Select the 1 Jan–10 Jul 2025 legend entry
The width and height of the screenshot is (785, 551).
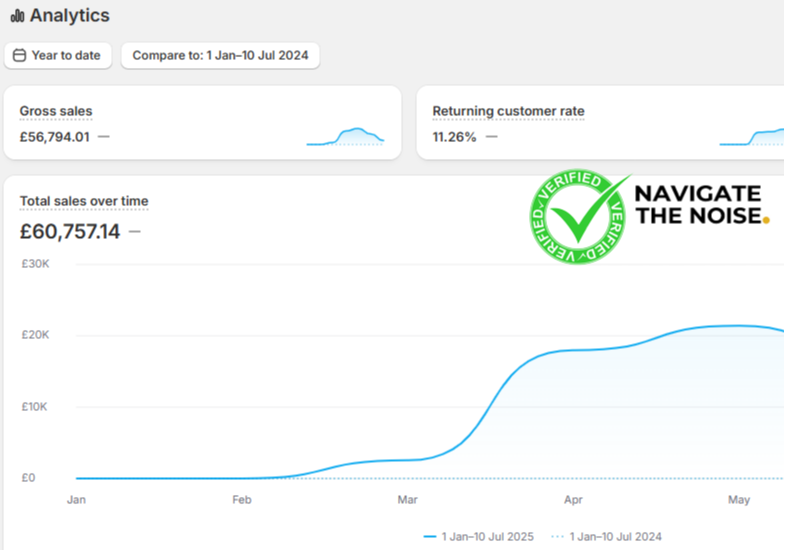[x=479, y=537]
